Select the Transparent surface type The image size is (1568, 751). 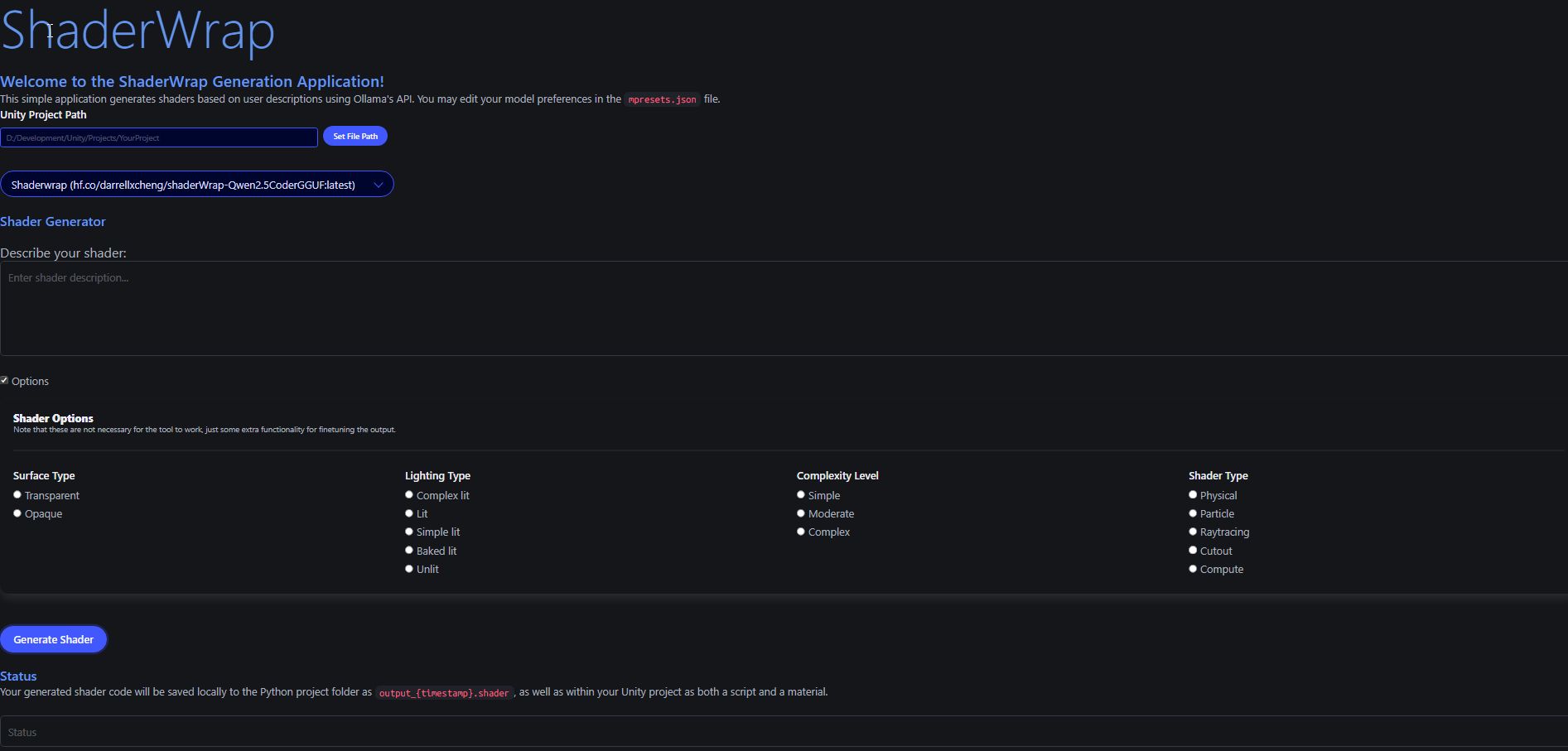point(17,494)
